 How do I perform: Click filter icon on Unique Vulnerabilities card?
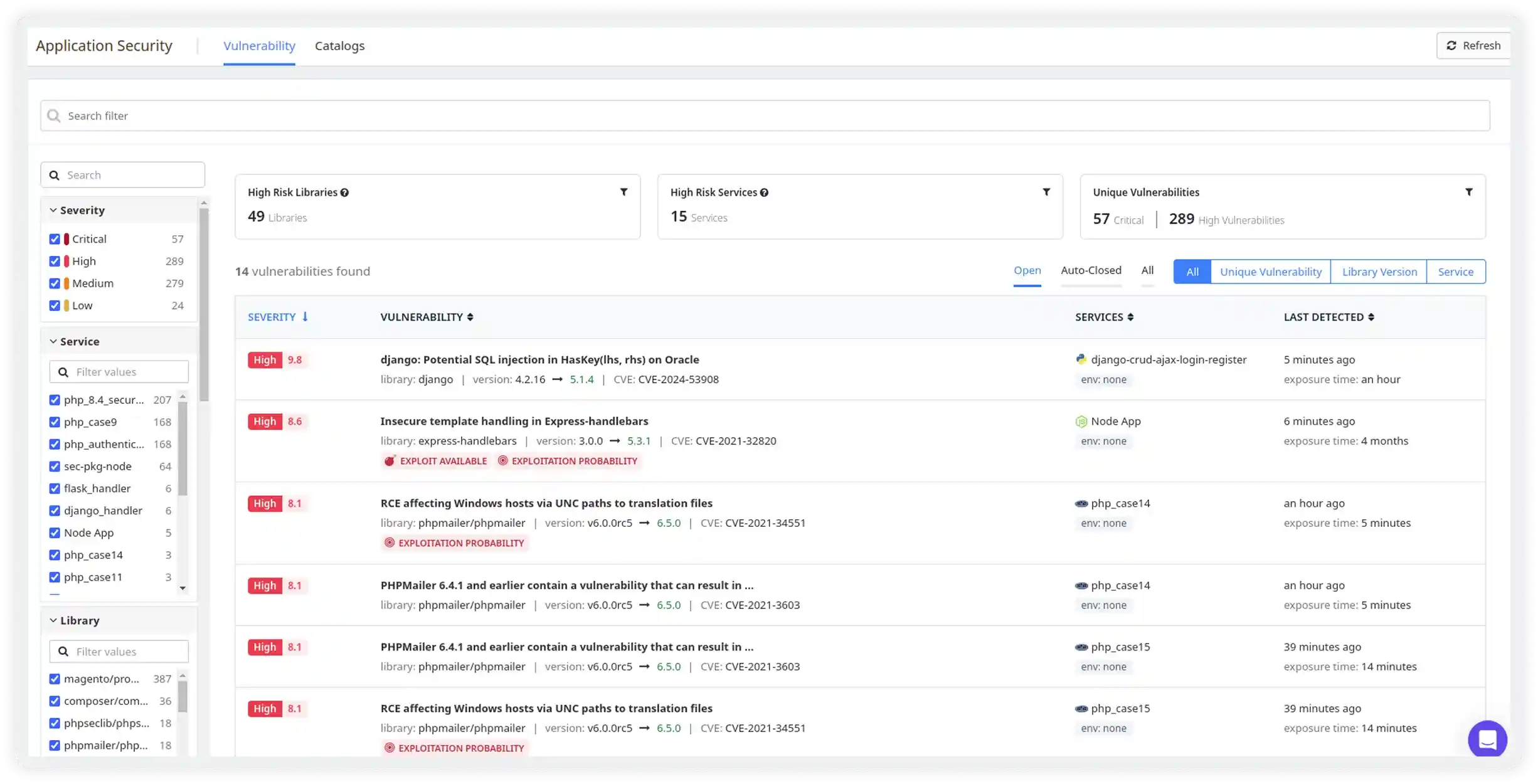pyautogui.click(x=1469, y=192)
